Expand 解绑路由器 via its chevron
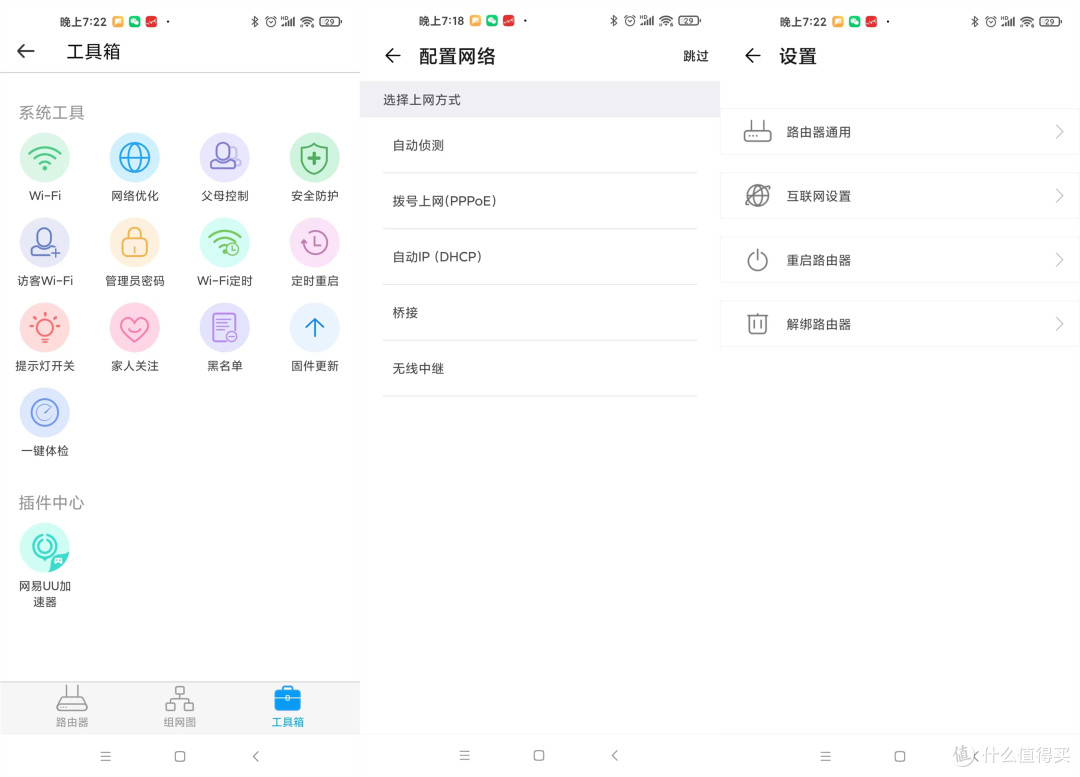The height and width of the screenshot is (777, 1080). [x=1059, y=324]
